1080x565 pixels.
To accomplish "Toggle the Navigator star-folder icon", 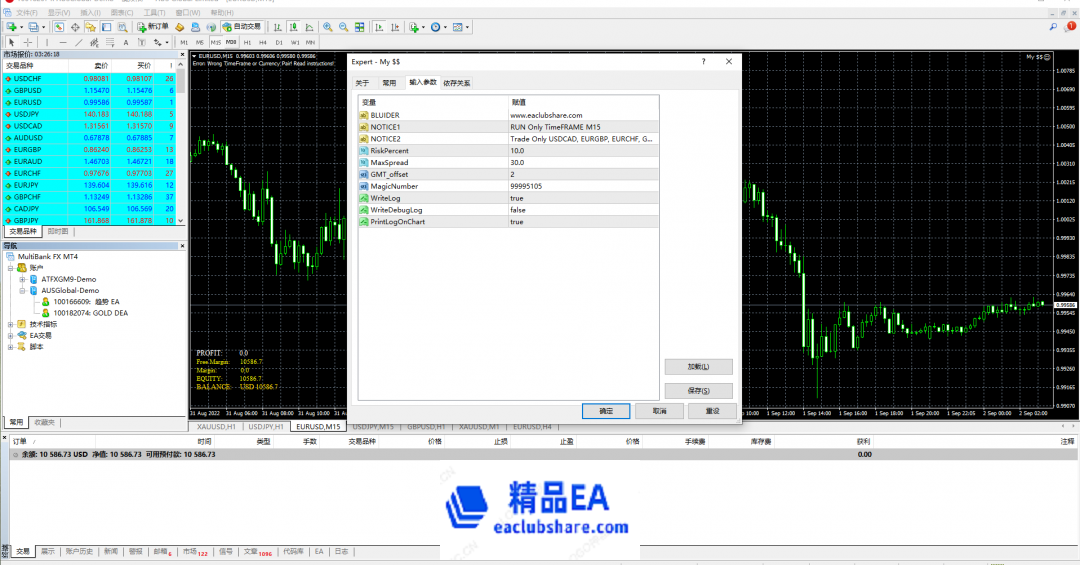I will tap(91, 27).
